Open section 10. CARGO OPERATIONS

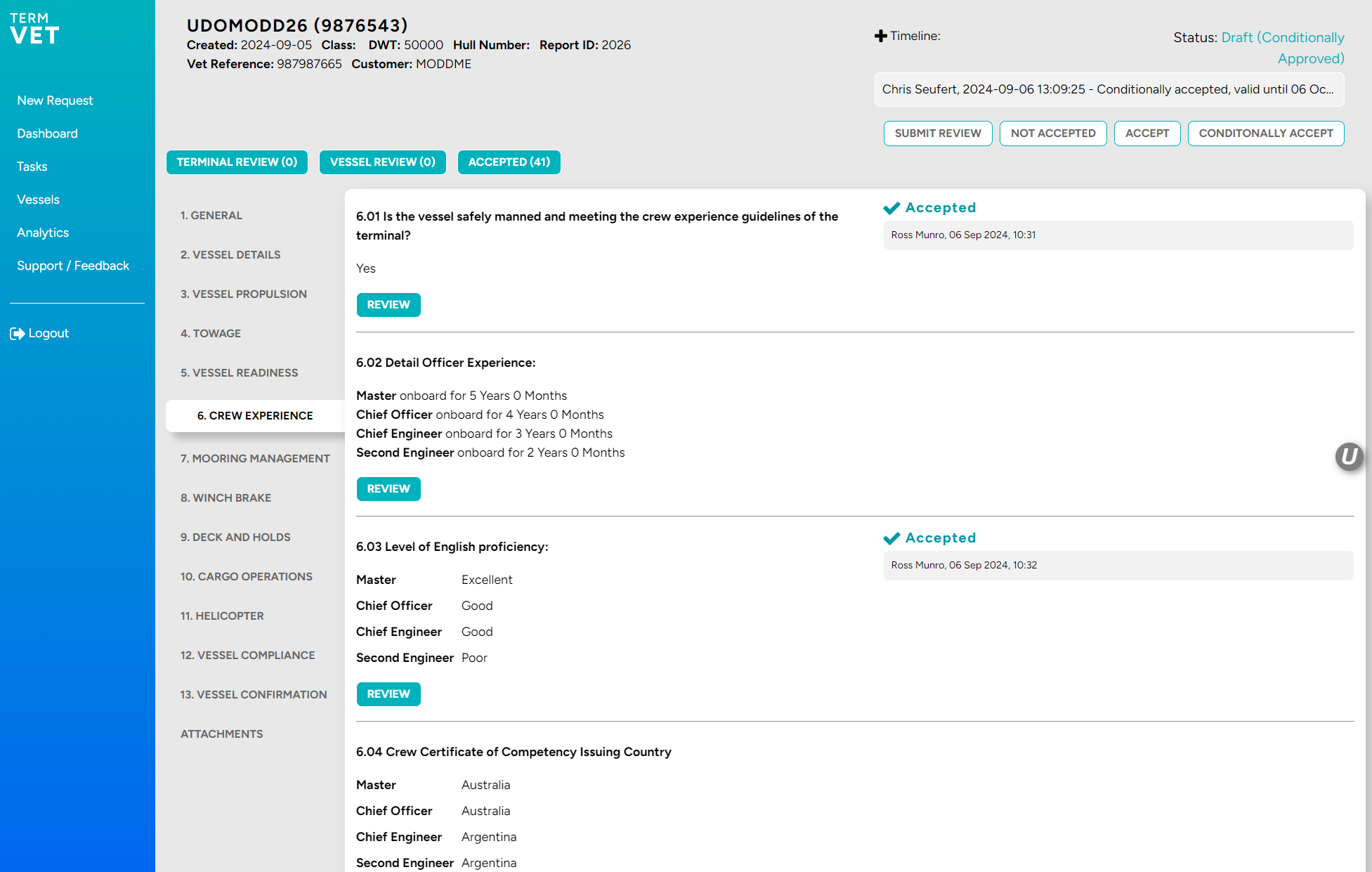[x=247, y=577]
